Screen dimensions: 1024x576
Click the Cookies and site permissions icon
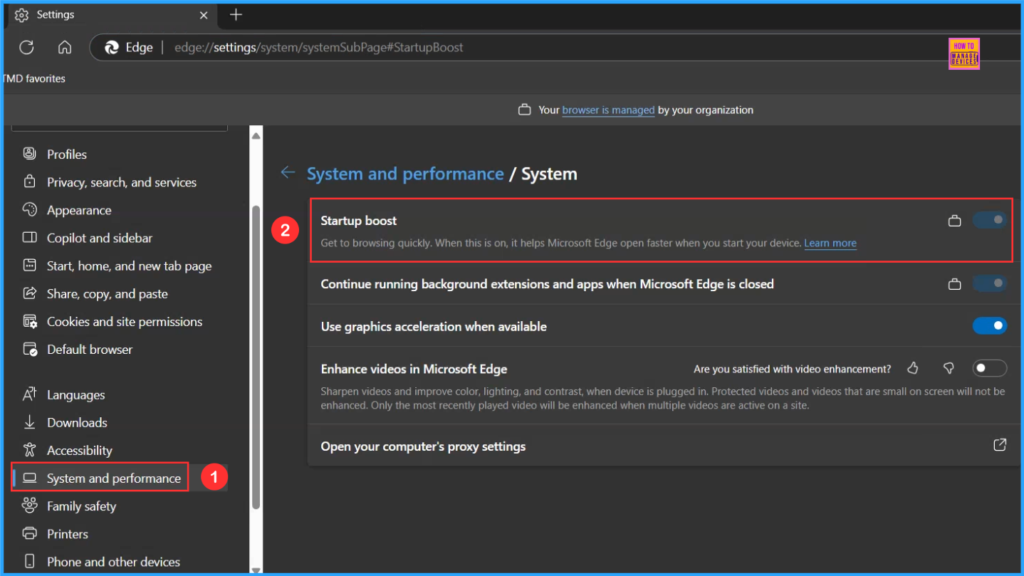[x=29, y=321]
